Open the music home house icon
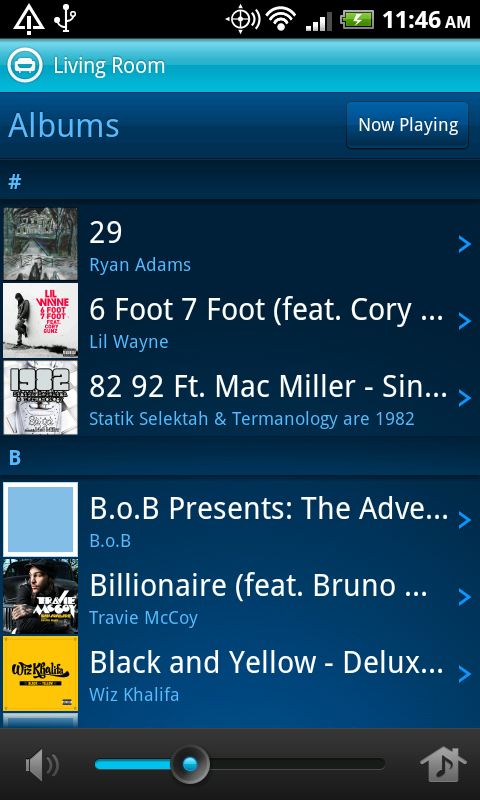Viewport: 480px width, 800px height. point(443,764)
